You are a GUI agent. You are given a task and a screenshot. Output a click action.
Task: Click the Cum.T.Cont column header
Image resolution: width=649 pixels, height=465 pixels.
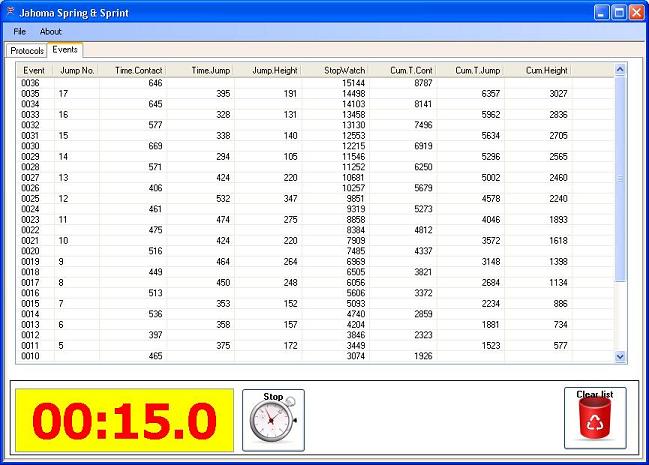coord(403,70)
